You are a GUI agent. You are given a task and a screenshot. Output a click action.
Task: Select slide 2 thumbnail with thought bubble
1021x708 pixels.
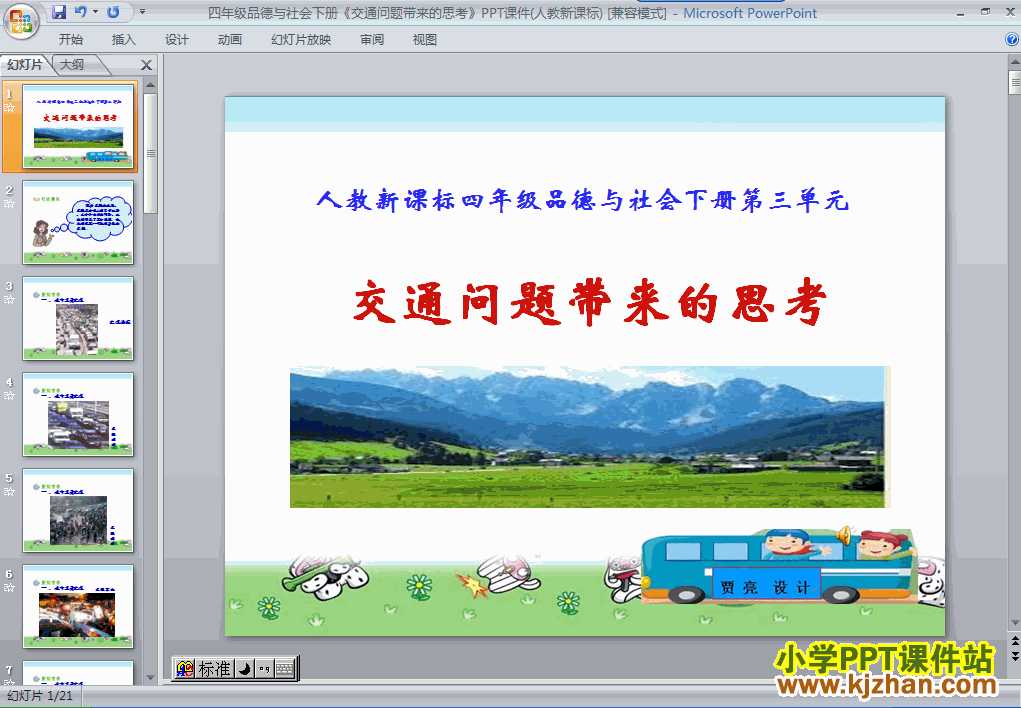[x=78, y=222]
